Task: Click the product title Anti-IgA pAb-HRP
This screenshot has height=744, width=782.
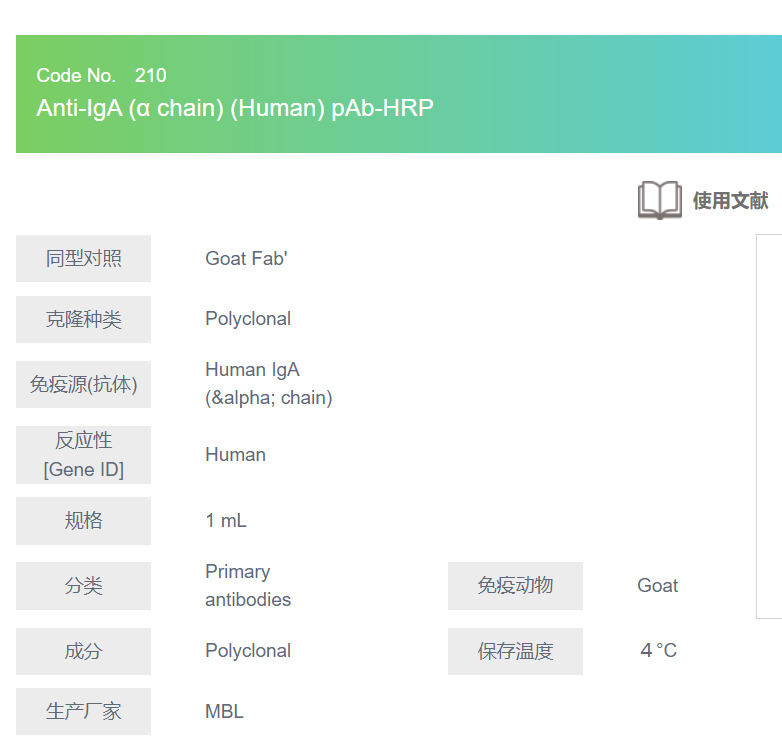Action: (235, 108)
